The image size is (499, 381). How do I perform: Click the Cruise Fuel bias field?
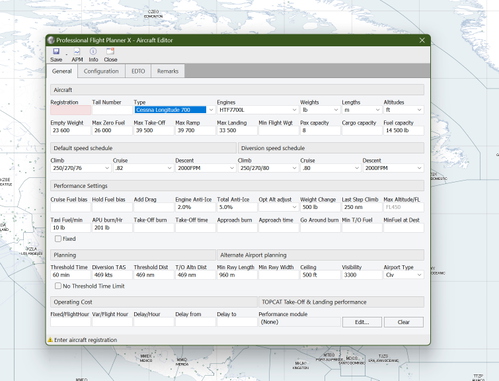pyautogui.click(x=70, y=207)
